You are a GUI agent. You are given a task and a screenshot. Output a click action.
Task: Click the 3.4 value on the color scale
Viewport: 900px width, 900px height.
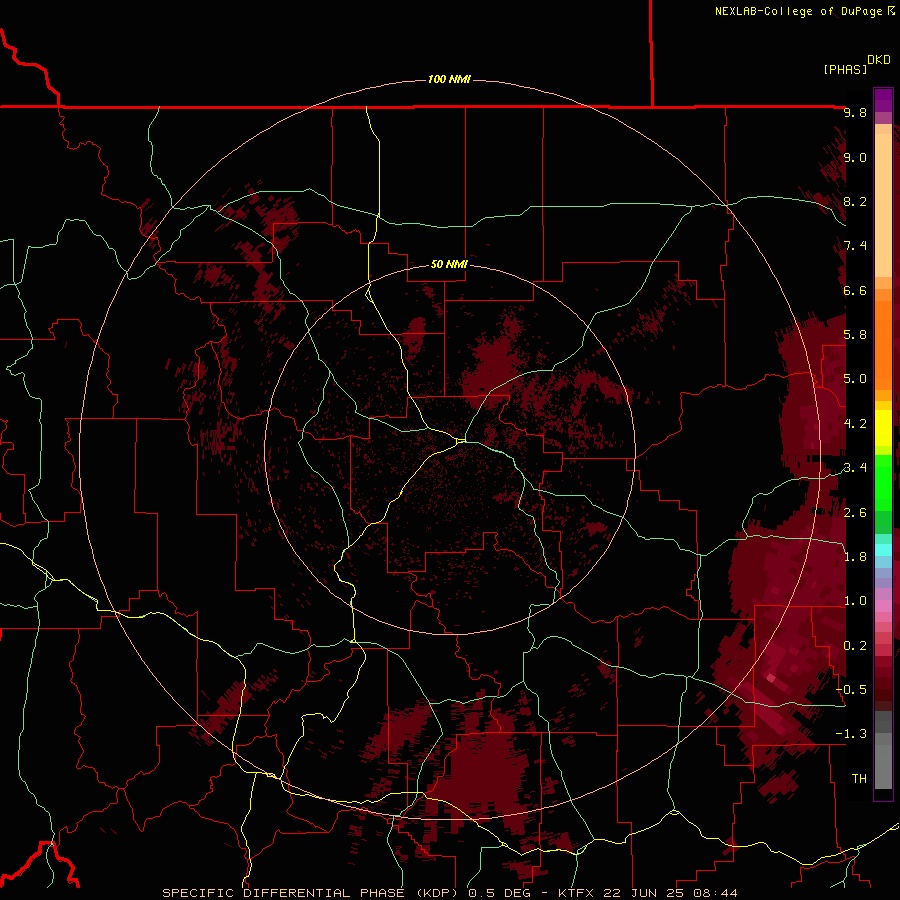[855, 468]
